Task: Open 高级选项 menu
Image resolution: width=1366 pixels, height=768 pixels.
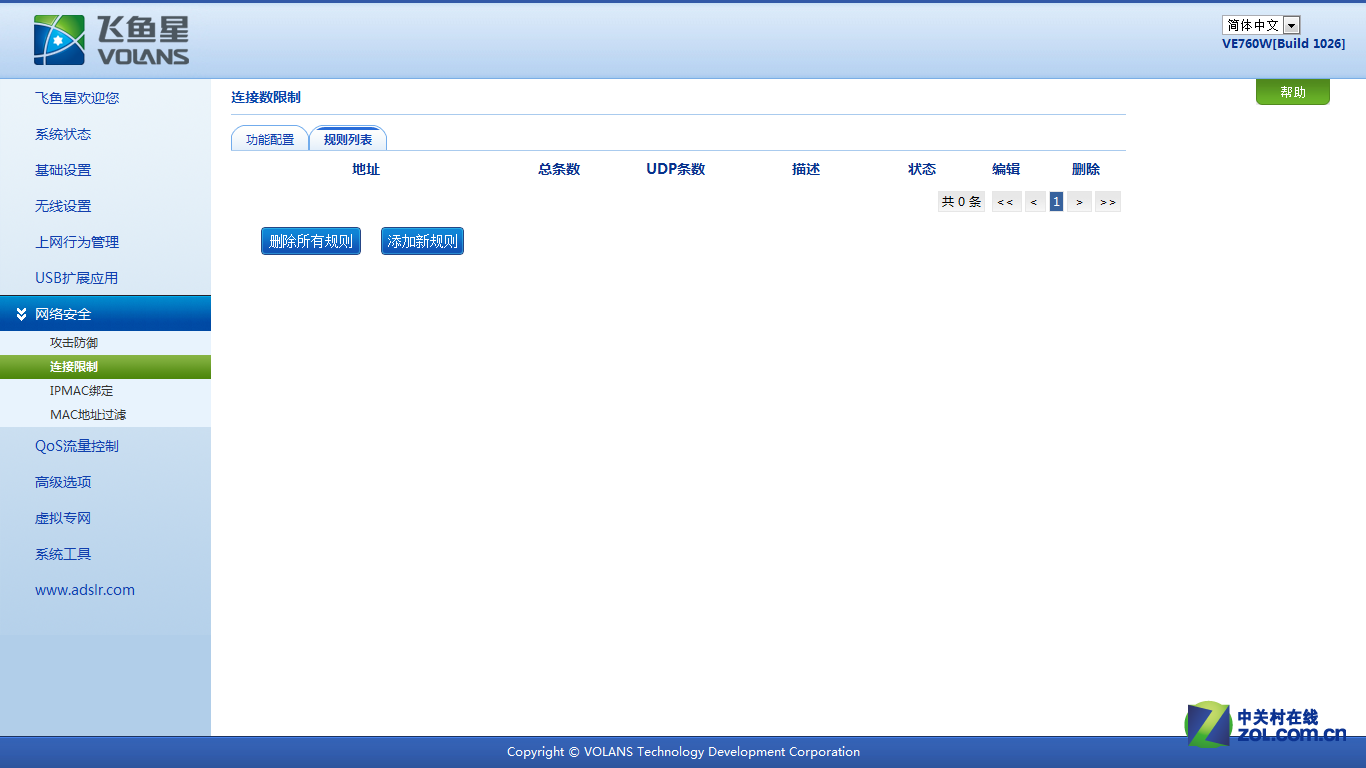Action: click(63, 482)
